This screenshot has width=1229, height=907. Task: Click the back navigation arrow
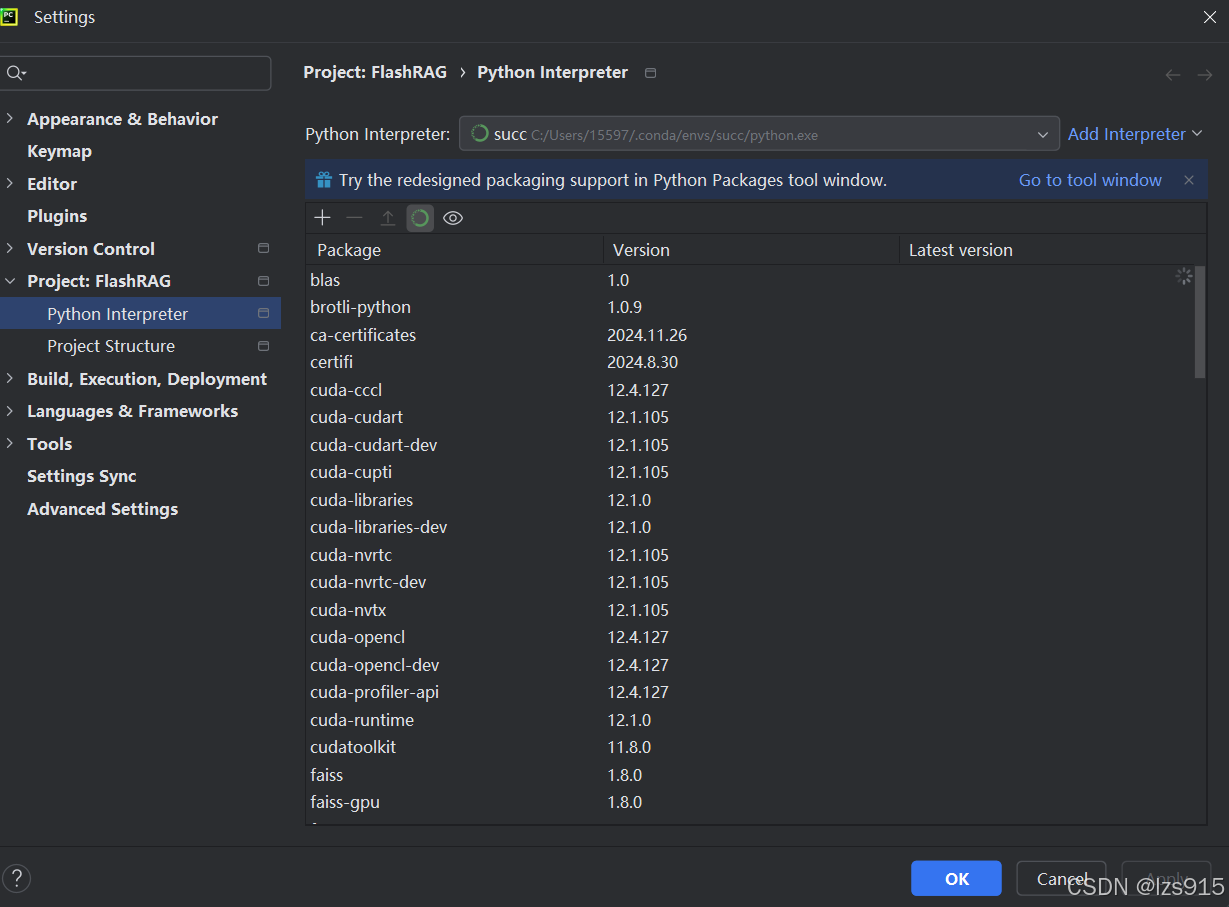[x=1173, y=74]
